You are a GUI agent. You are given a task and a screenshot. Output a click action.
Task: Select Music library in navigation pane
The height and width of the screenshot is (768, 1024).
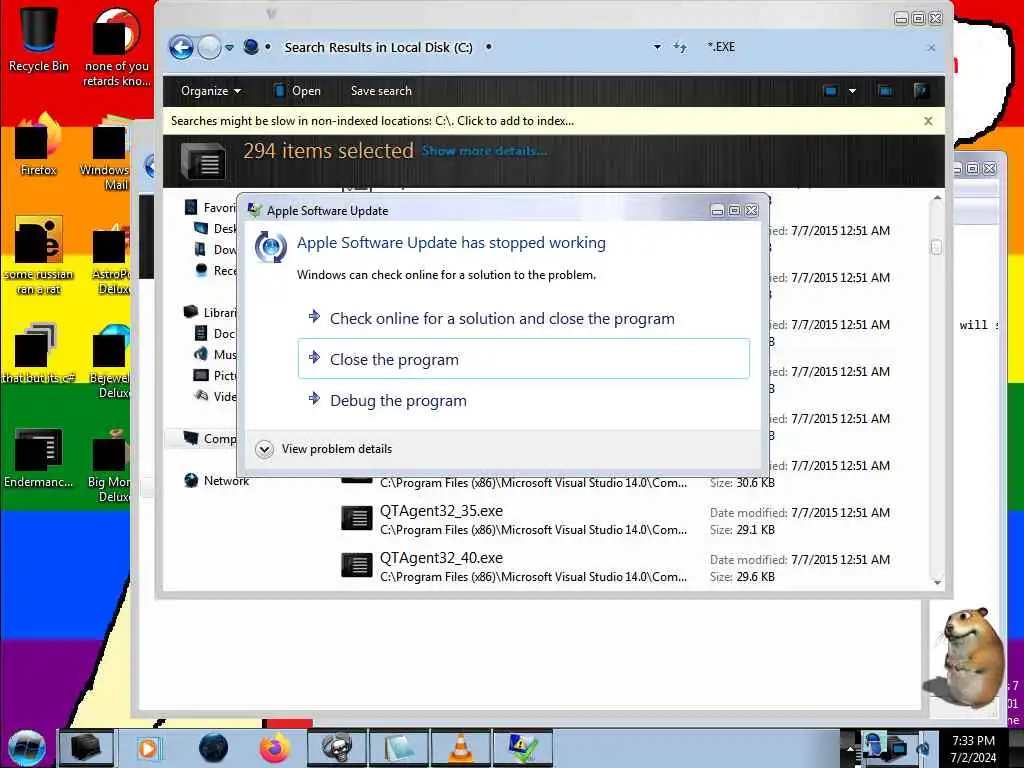(216, 354)
